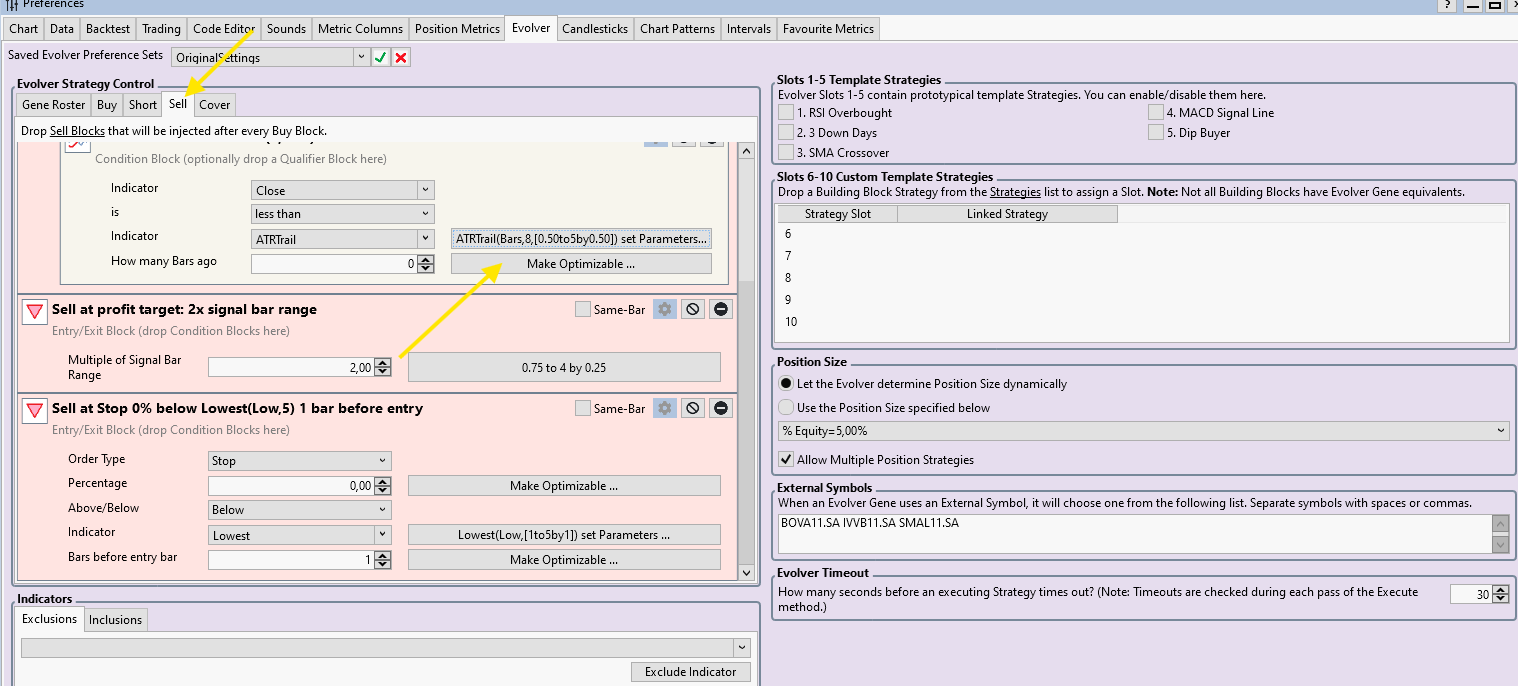Select Use the Position Size specified below

786,408
